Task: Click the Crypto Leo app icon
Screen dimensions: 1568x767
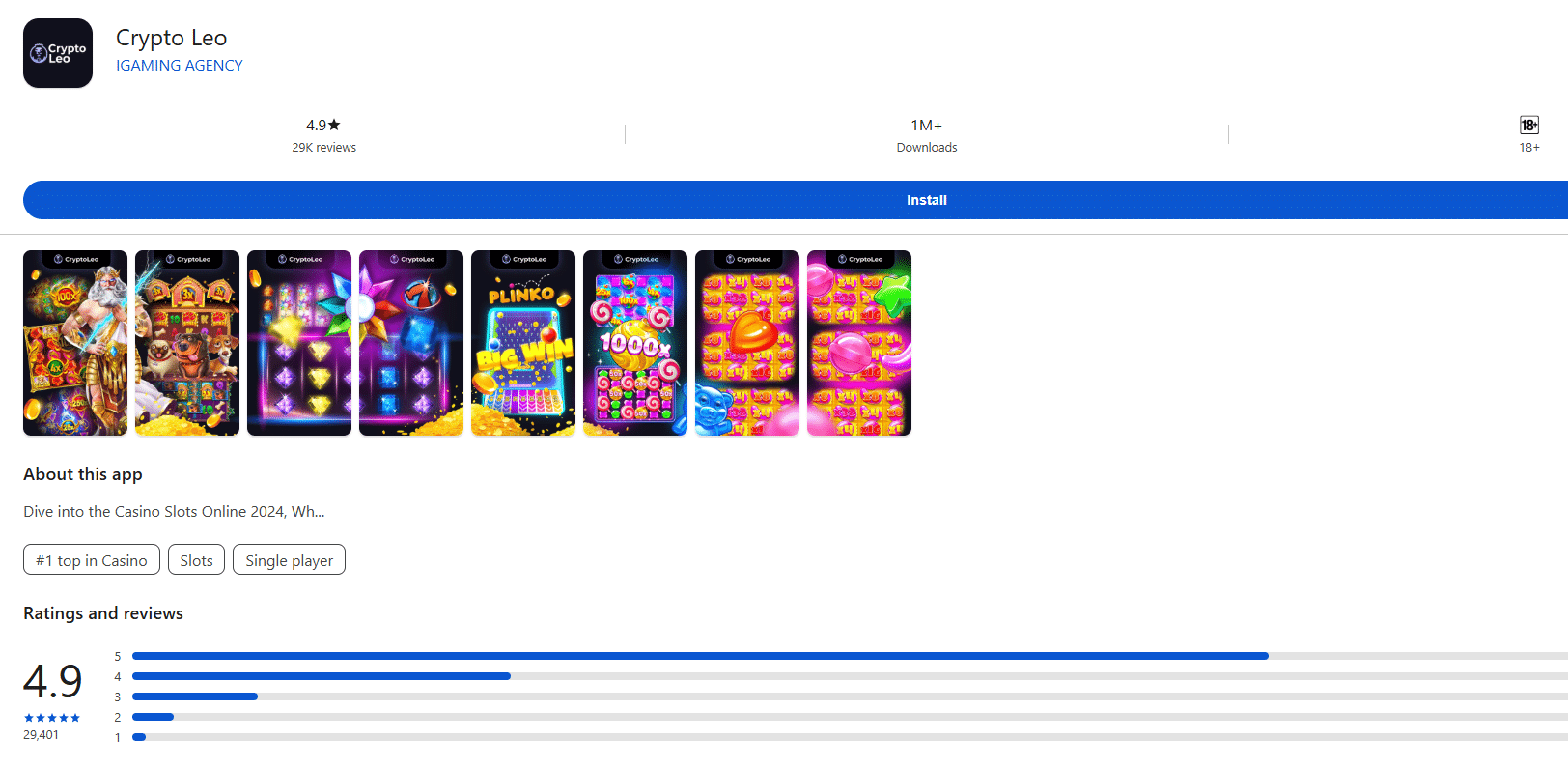Action: 58,53
